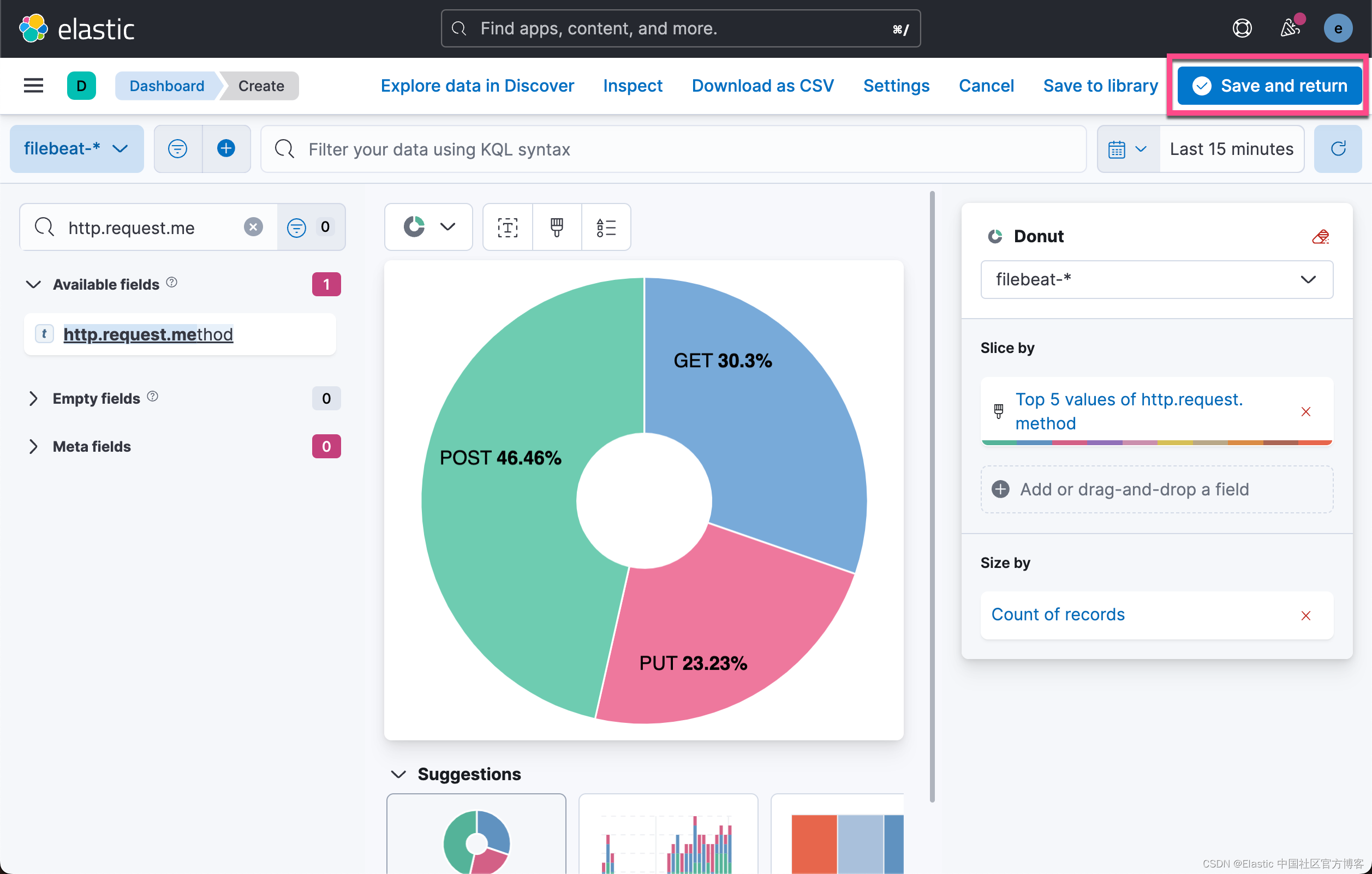Open the legend settings icon

point(606,227)
